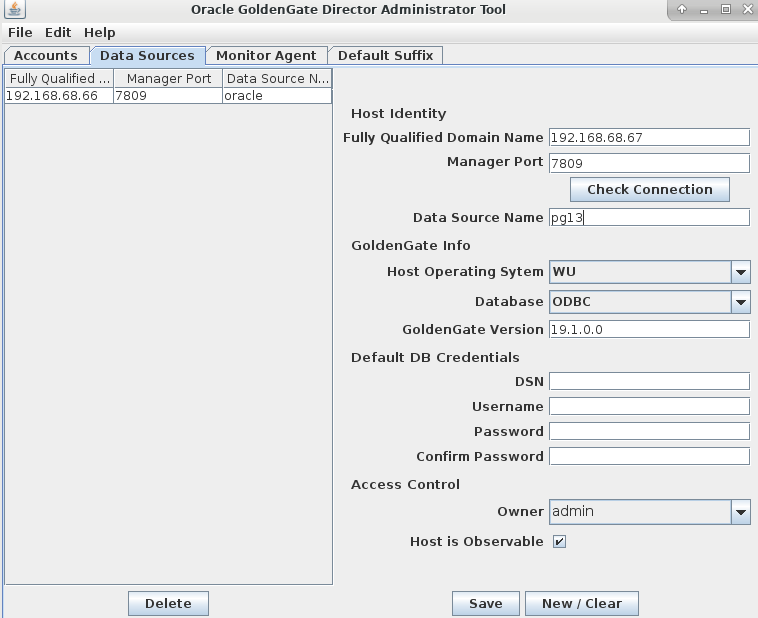The height and width of the screenshot is (618, 758).
Task: Select the Data Sources tab
Action: point(147,56)
